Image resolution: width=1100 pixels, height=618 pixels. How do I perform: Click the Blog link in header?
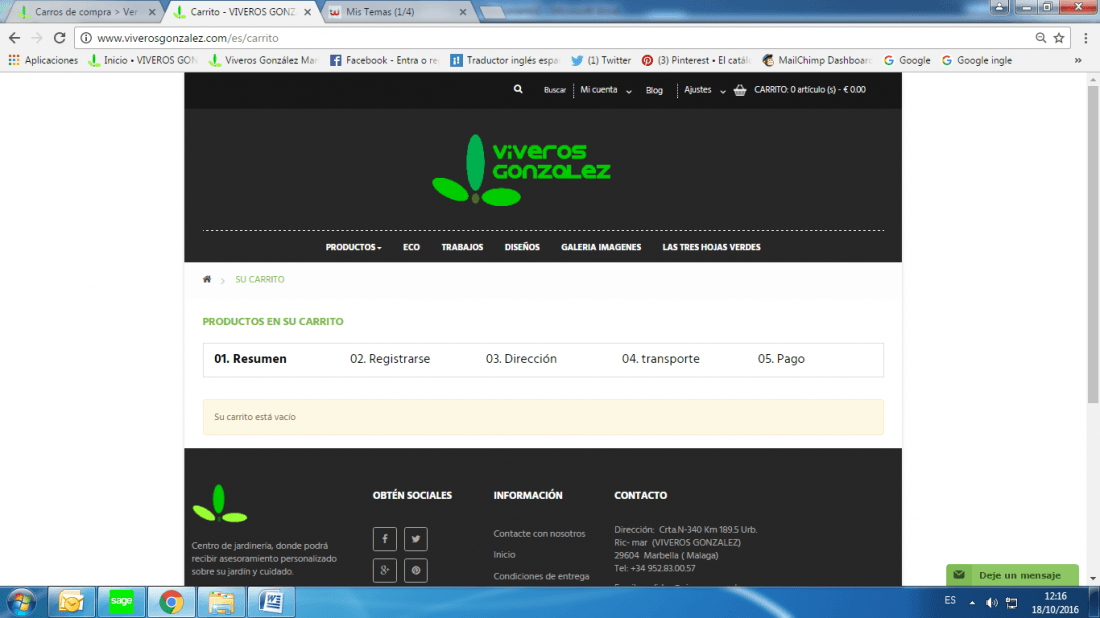(654, 90)
